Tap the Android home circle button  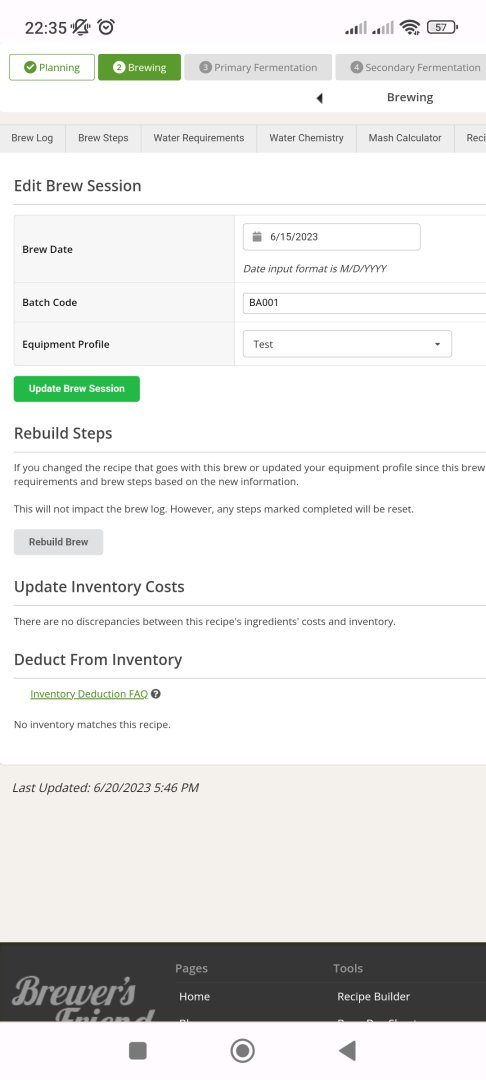pyautogui.click(x=242, y=1050)
